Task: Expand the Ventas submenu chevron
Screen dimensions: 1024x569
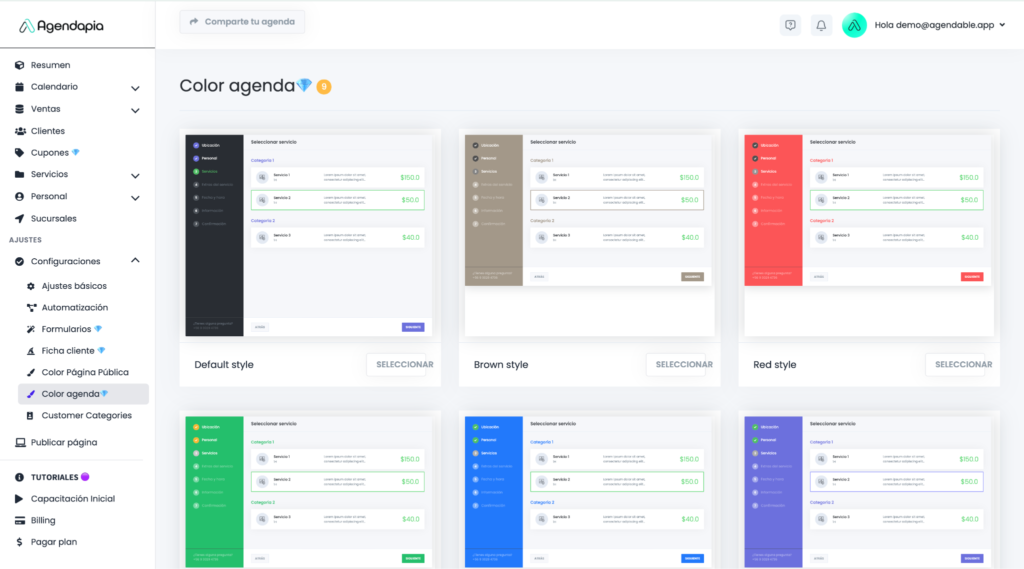Action: click(x=135, y=110)
